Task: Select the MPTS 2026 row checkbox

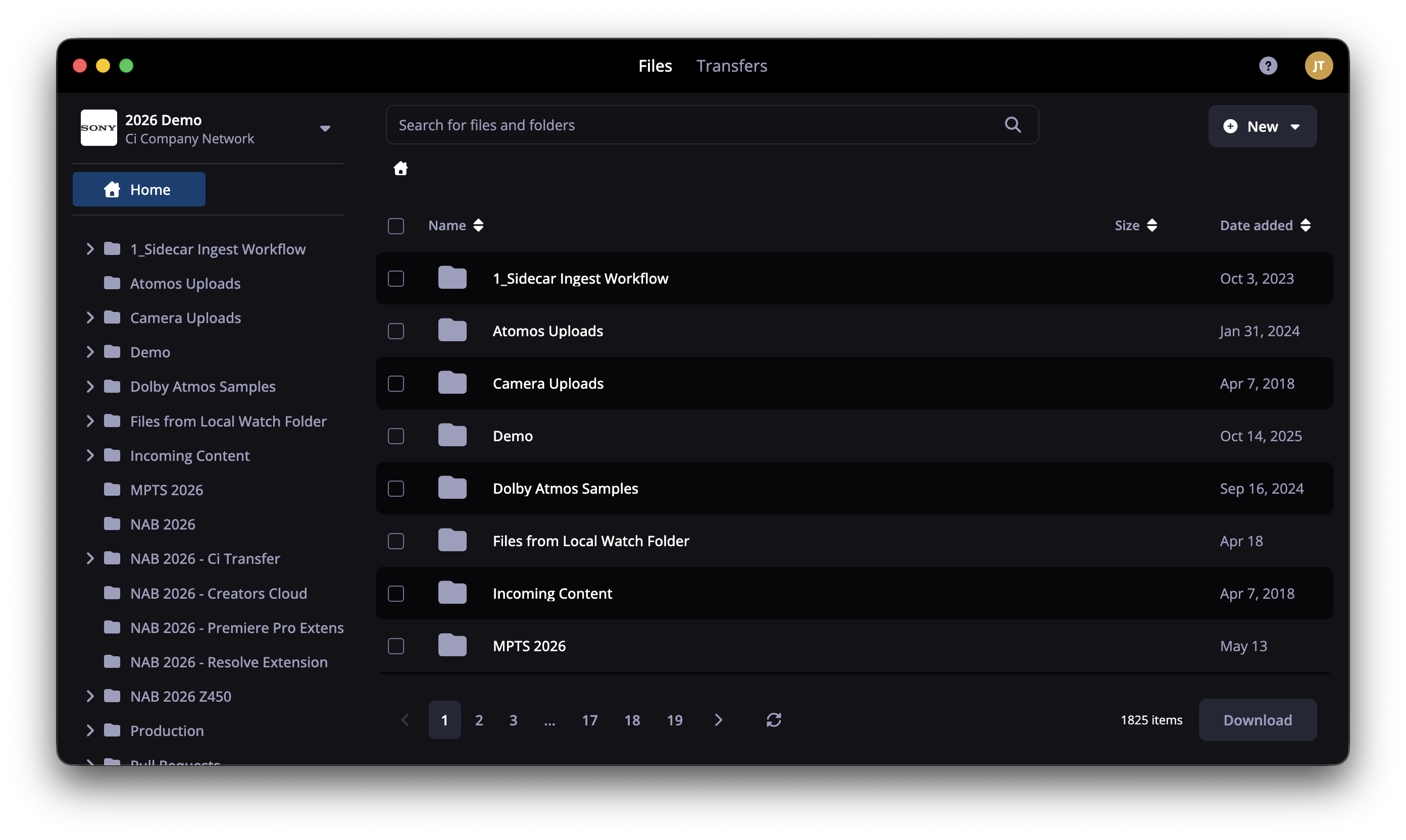Action: click(x=395, y=646)
